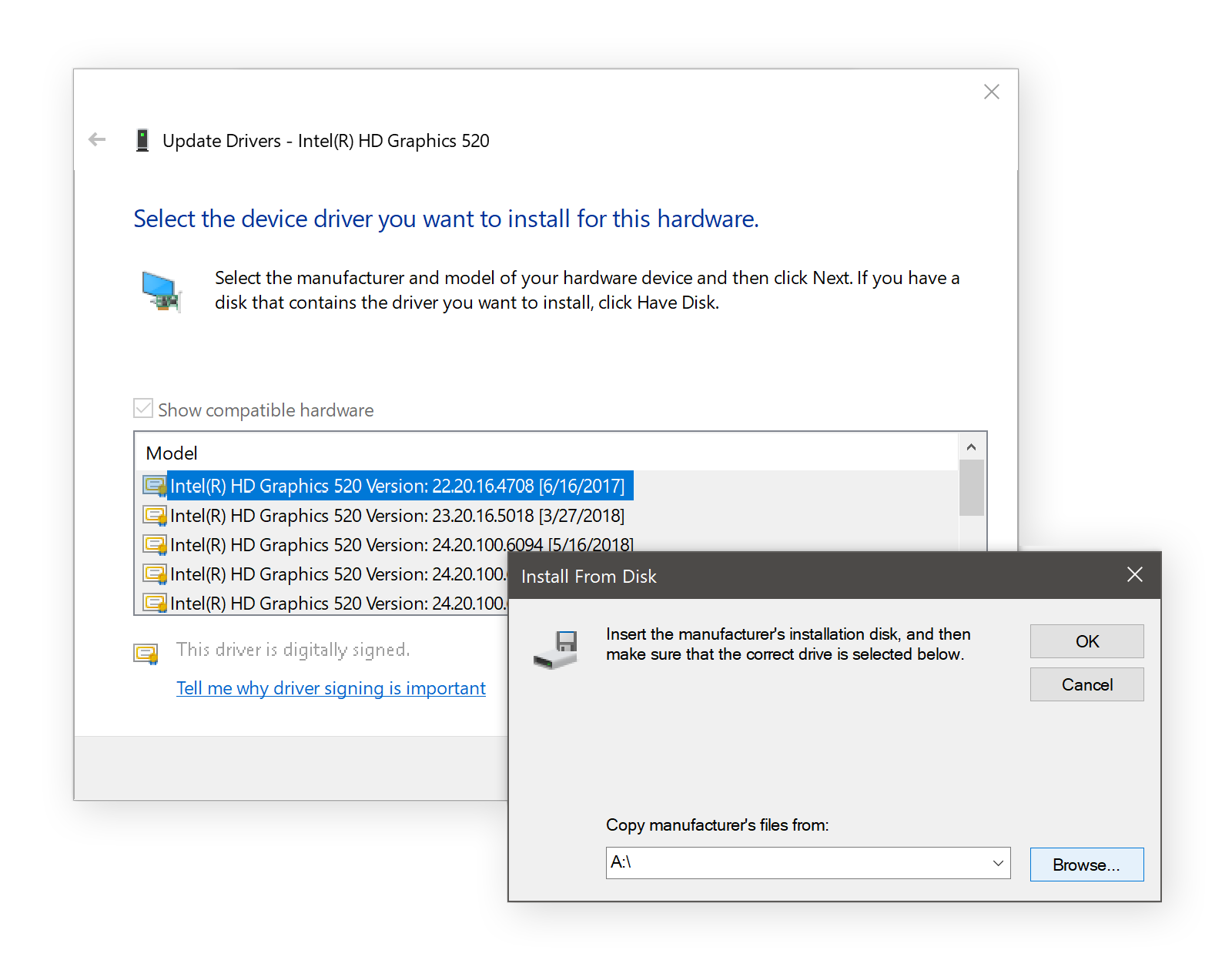Viewport: 1232px width, 980px height.
Task: Click OK in the Install From Disk dialog
Action: click(1086, 641)
